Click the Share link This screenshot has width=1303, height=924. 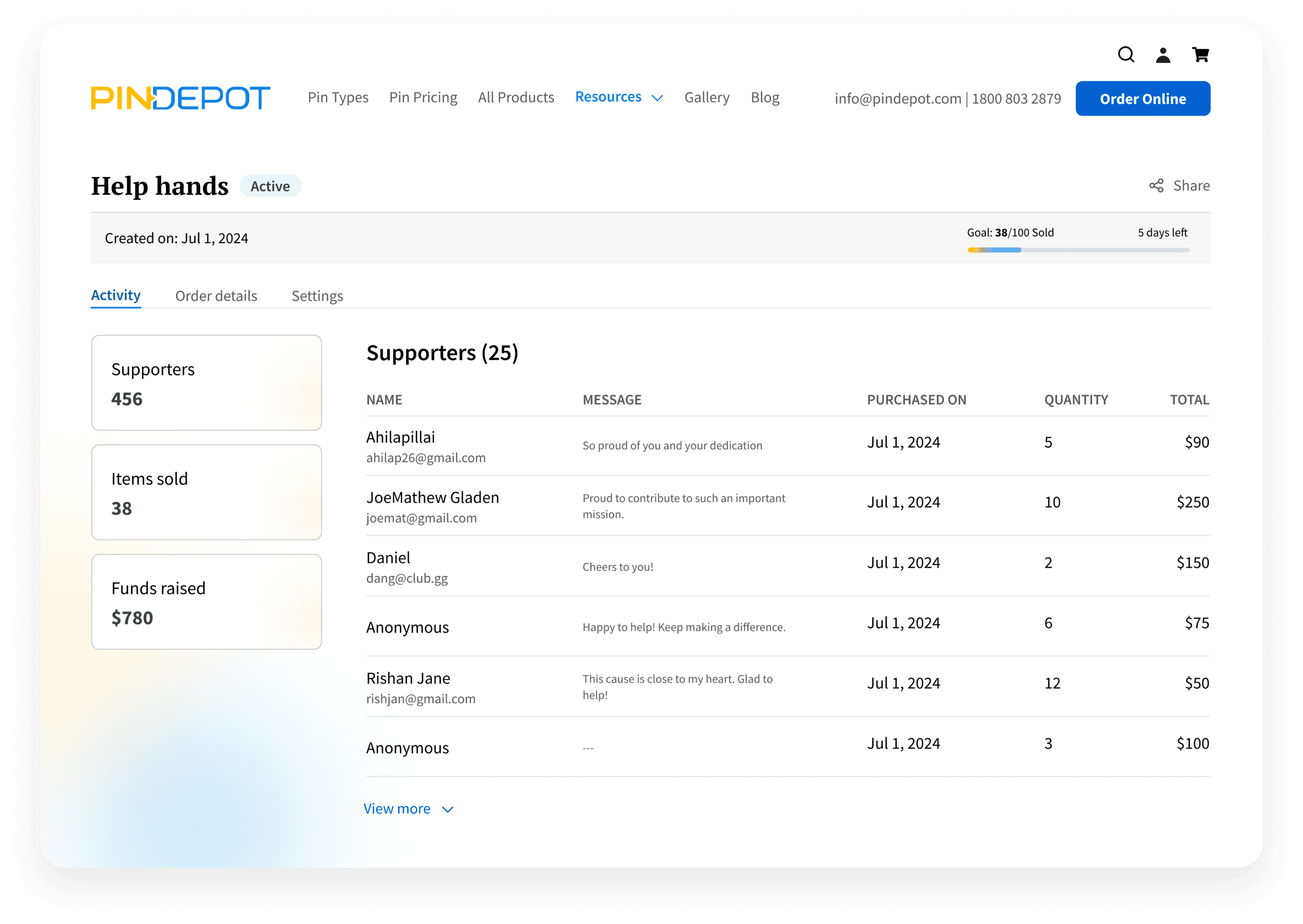(x=1191, y=185)
